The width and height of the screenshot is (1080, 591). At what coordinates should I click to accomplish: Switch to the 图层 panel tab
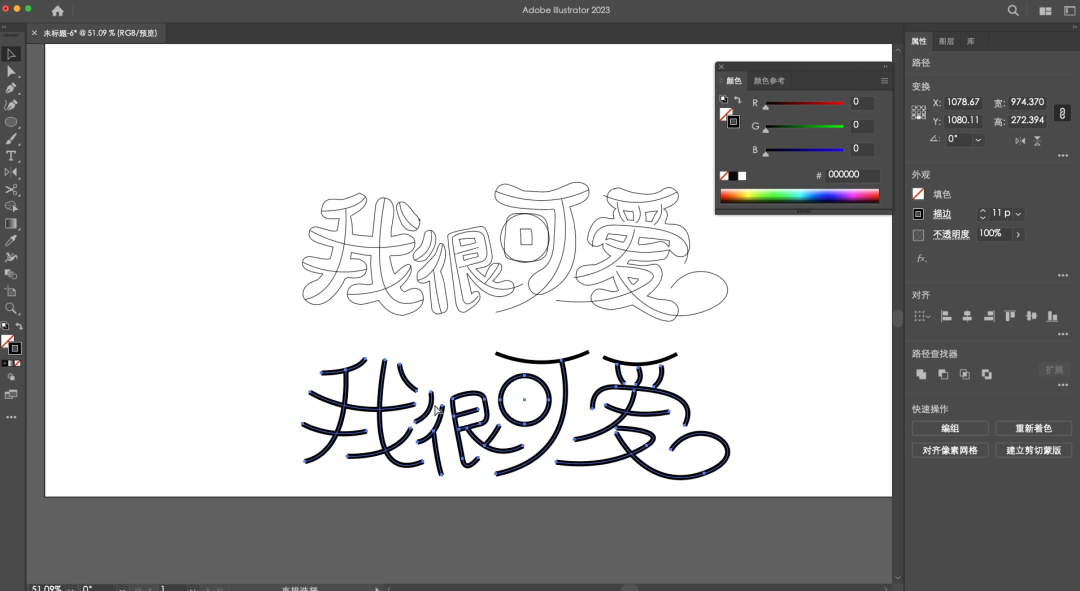[946, 41]
